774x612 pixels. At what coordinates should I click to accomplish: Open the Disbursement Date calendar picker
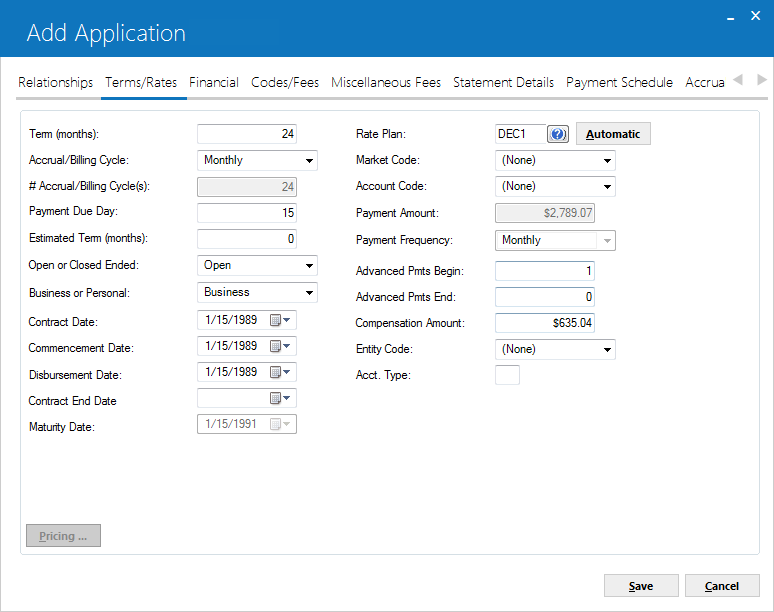click(x=280, y=372)
